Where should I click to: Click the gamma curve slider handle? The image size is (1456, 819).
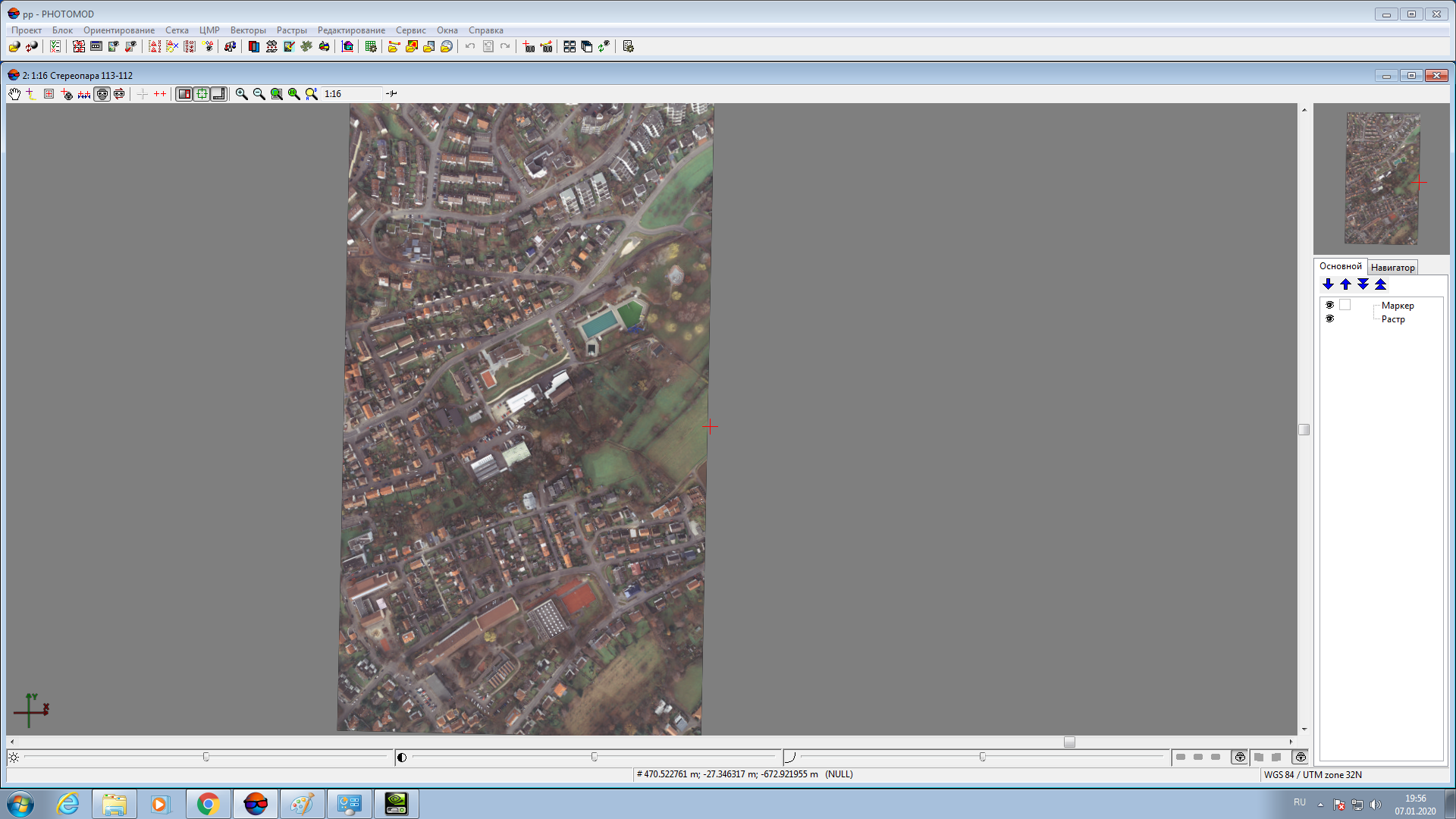983,757
